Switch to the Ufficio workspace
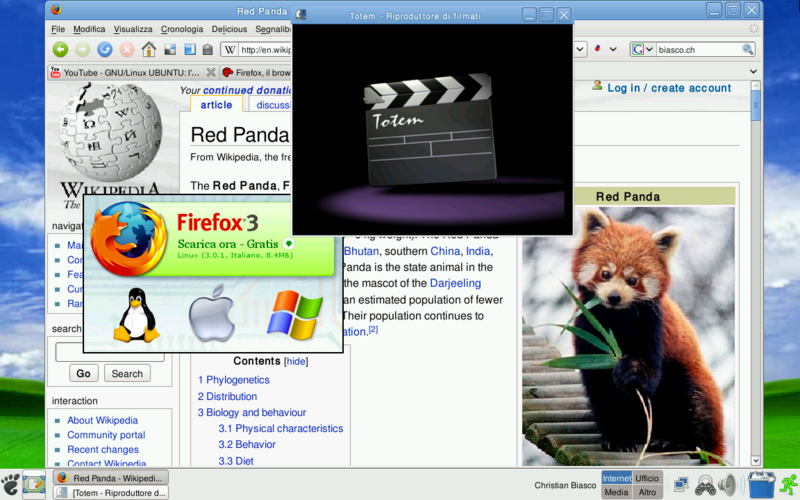This screenshot has width=800, height=500. [x=647, y=478]
